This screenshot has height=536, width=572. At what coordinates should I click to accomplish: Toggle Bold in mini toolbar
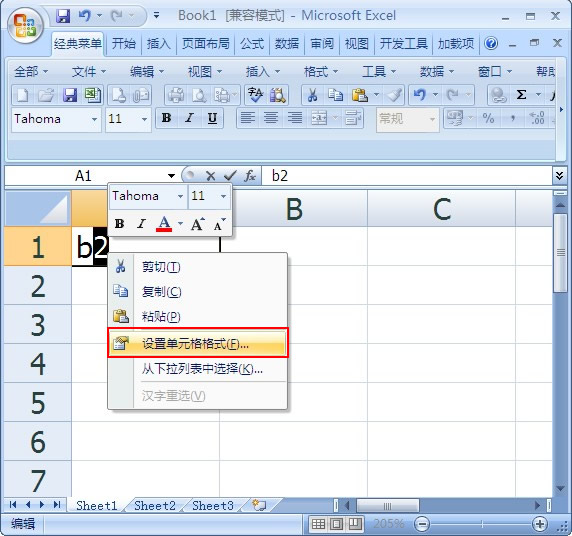click(x=119, y=223)
